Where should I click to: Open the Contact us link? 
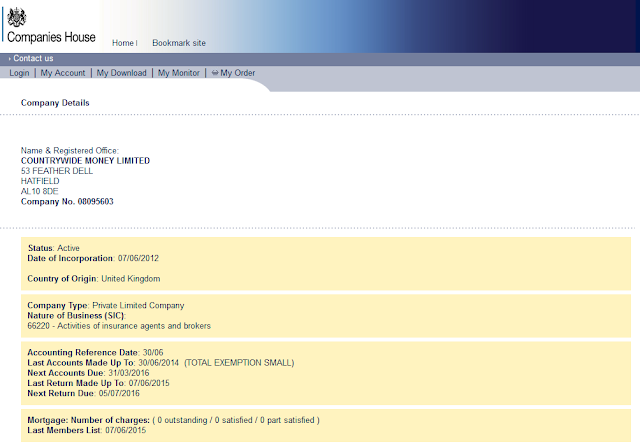point(33,58)
